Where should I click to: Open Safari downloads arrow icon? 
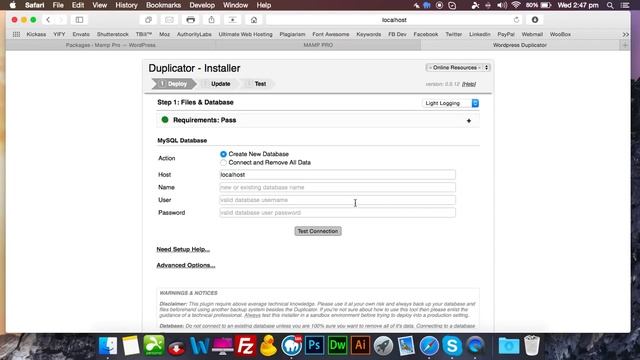point(535,20)
